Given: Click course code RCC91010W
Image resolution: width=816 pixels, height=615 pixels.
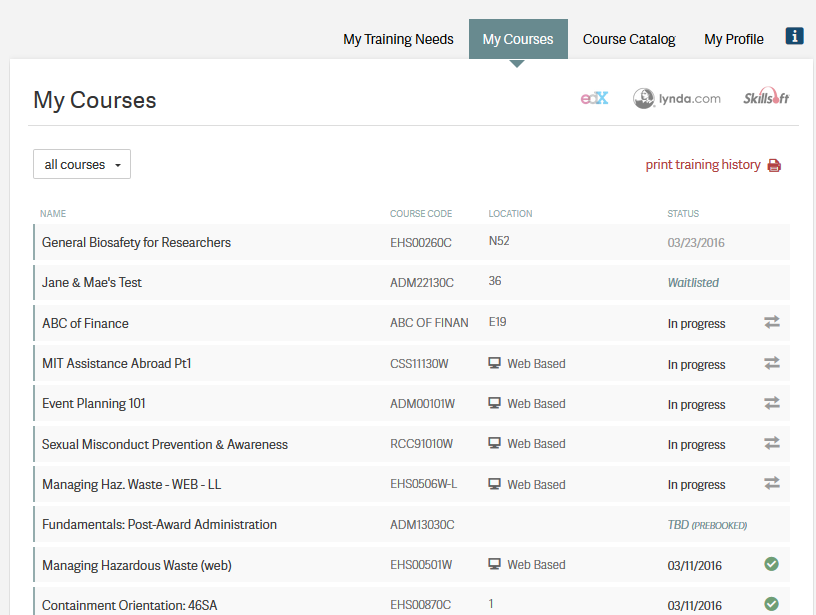Looking at the screenshot, I should pos(422,443).
